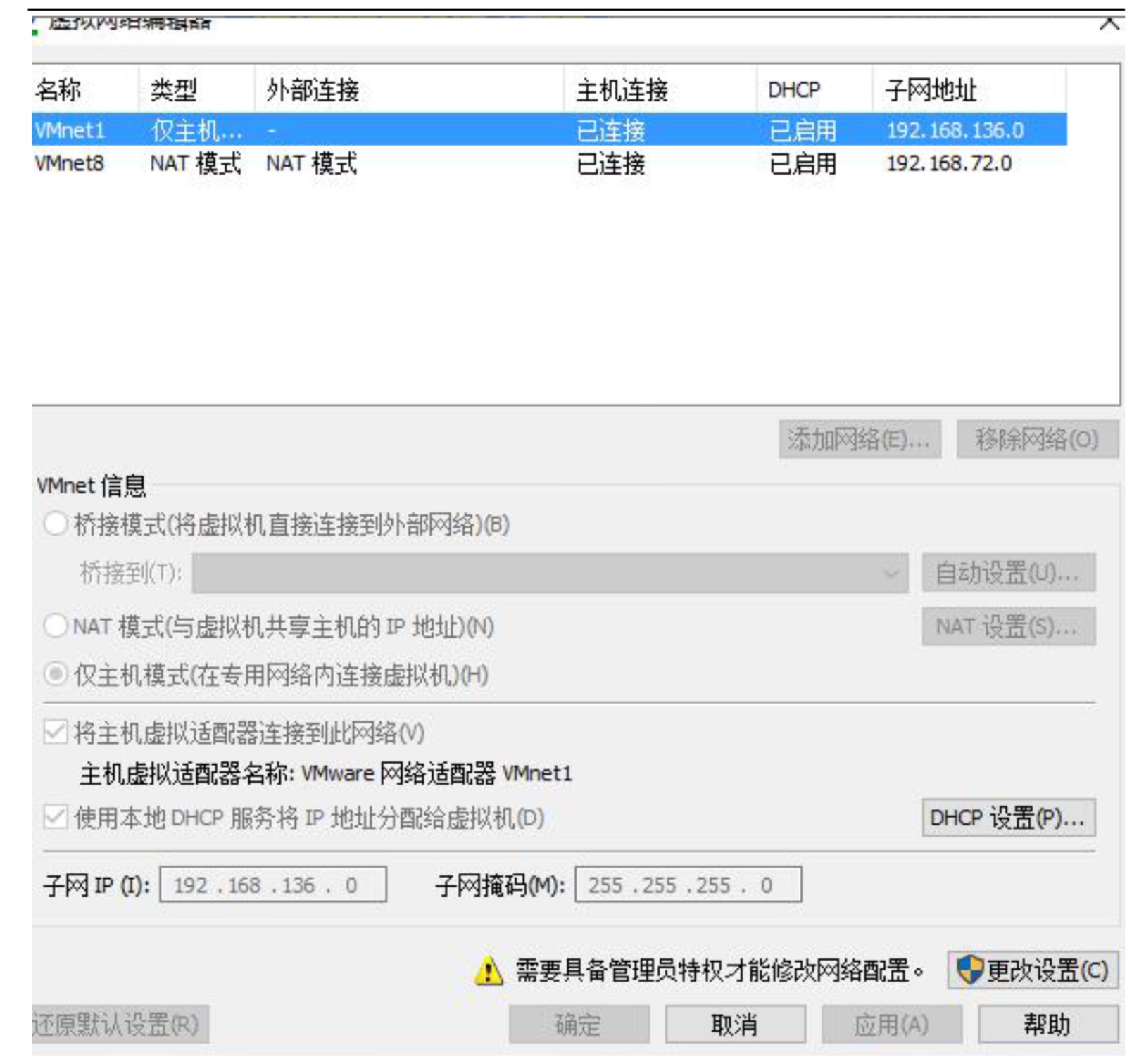The width and height of the screenshot is (1139, 1064).
Task: Open 帮助 for the network editor
Action: pyautogui.click(x=1047, y=1025)
